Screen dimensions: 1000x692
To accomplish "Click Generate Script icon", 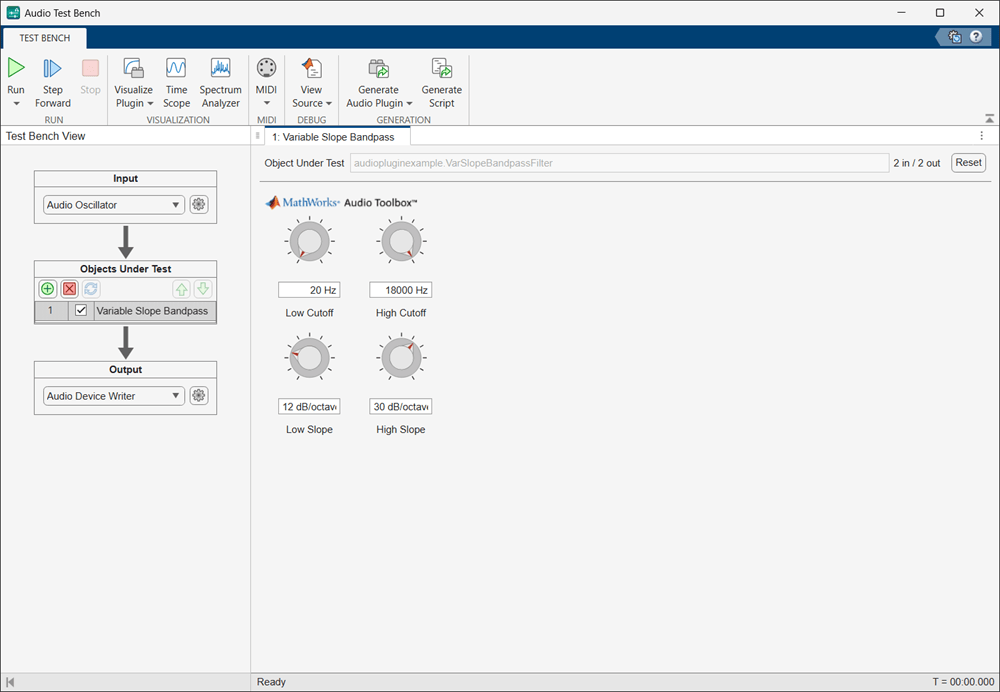I will (x=441, y=68).
